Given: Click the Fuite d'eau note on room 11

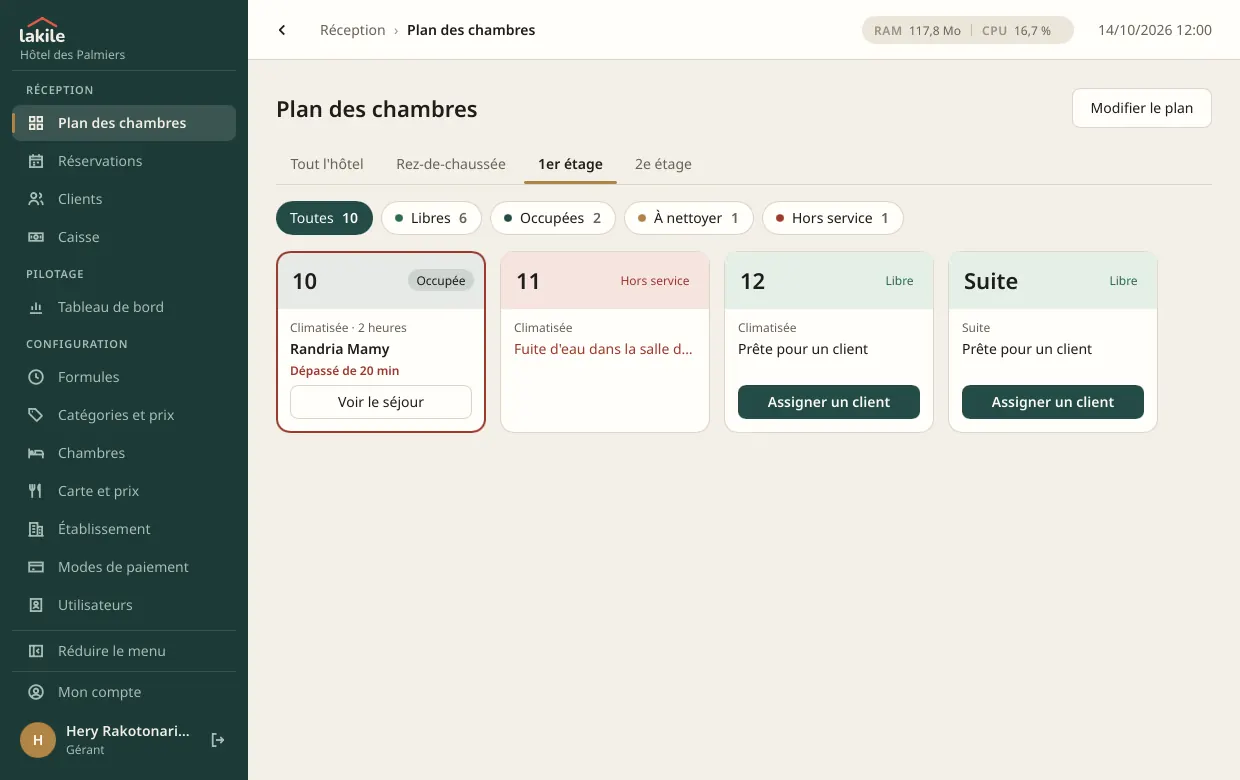Looking at the screenshot, I should (604, 349).
